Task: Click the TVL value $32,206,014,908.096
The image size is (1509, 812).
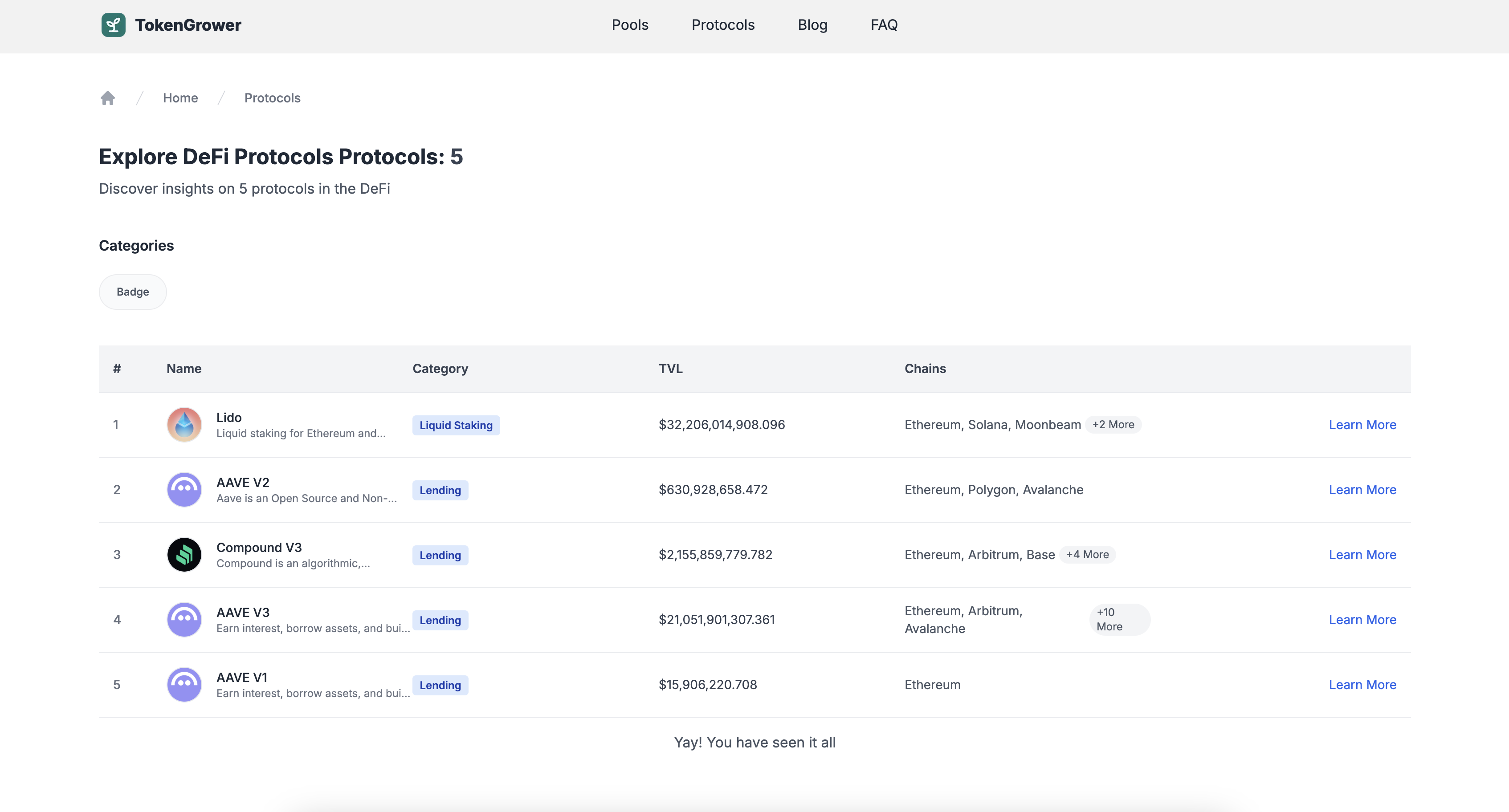Action: [x=722, y=424]
